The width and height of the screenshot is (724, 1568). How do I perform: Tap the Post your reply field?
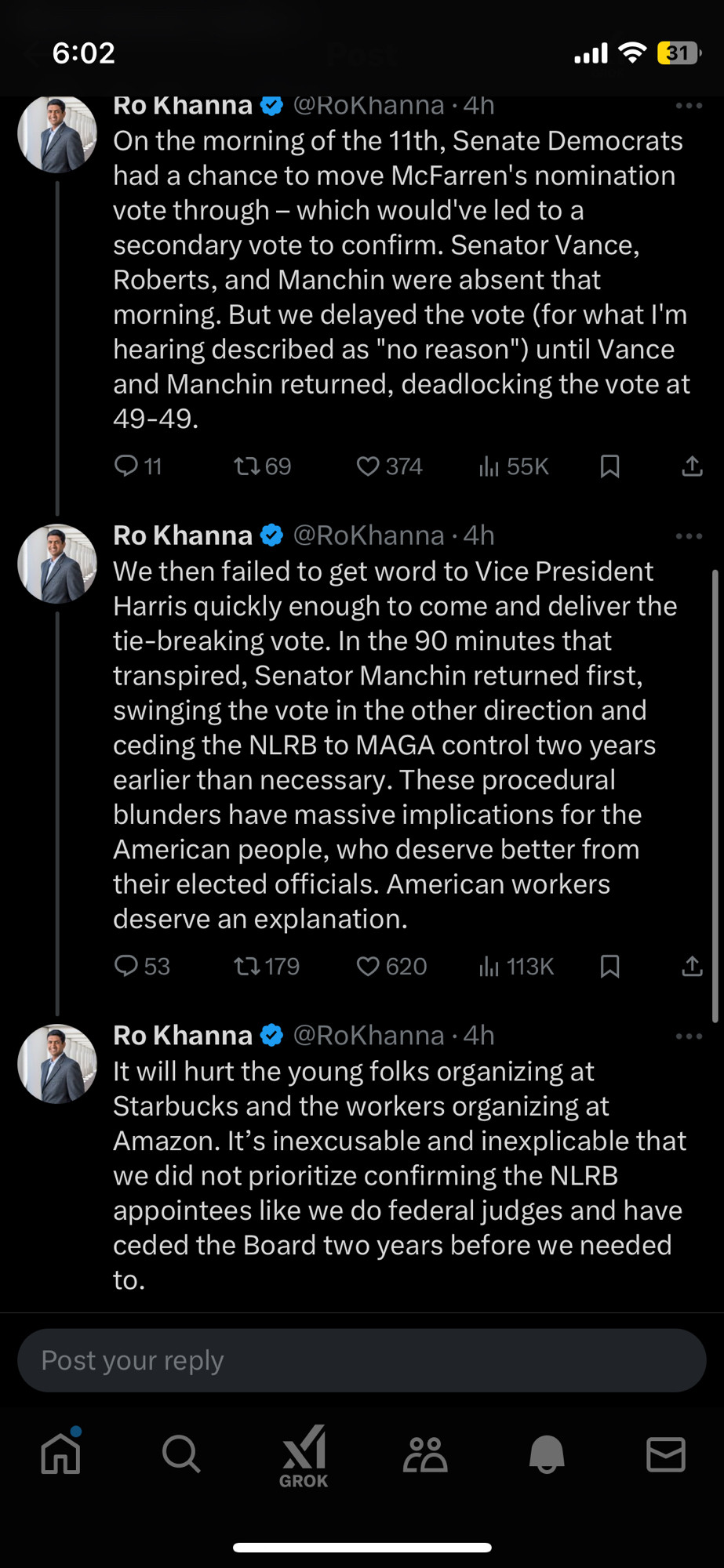coord(362,1360)
